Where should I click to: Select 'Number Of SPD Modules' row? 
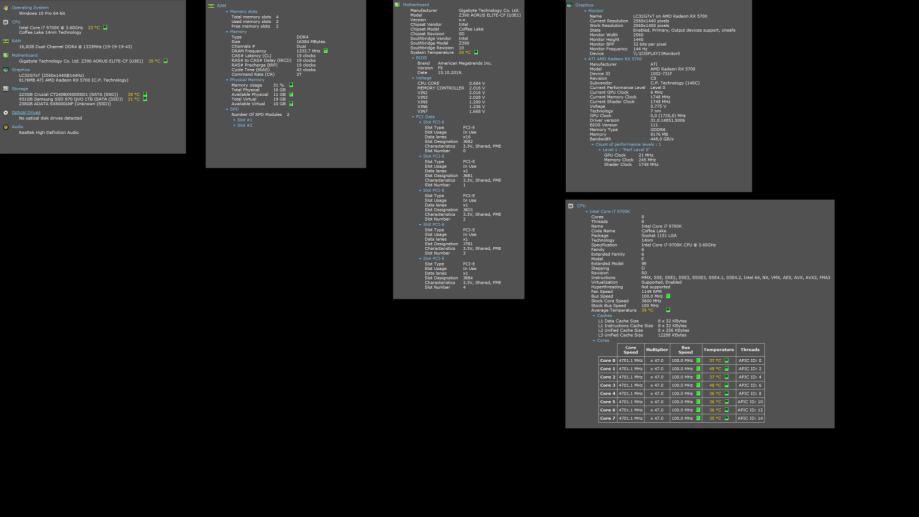coord(260,114)
